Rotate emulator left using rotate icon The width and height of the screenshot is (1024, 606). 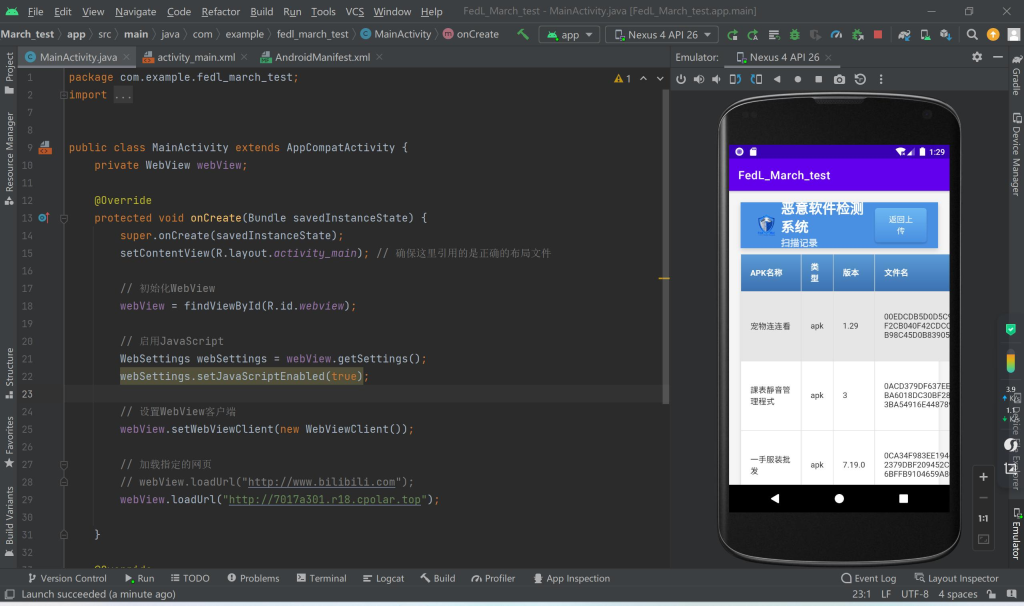tap(737, 79)
